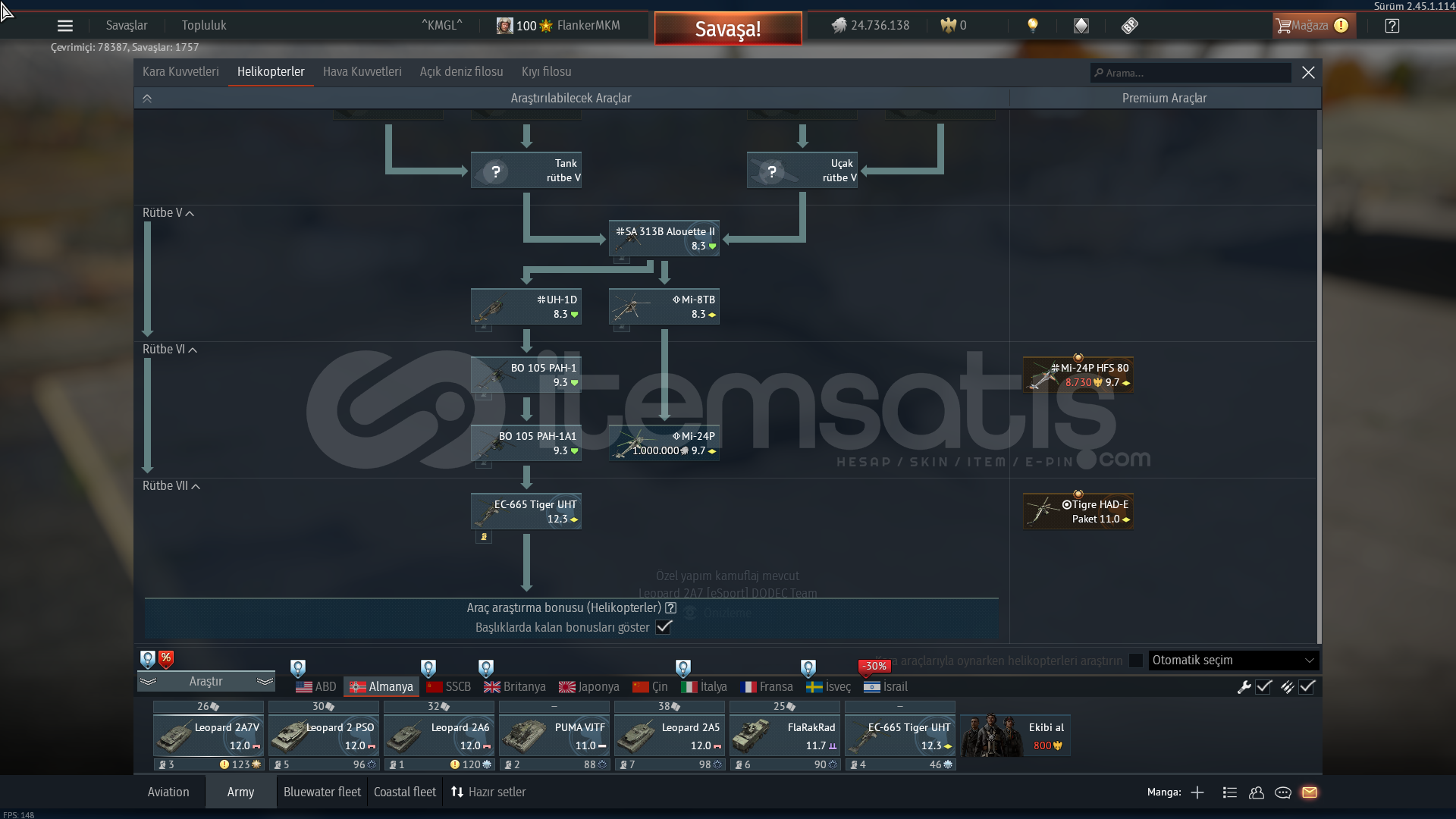The width and height of the screenshot is (1456, 819).
Task: Switch to Hava Kuvvetleri tab
Action: tap(362, 72)
